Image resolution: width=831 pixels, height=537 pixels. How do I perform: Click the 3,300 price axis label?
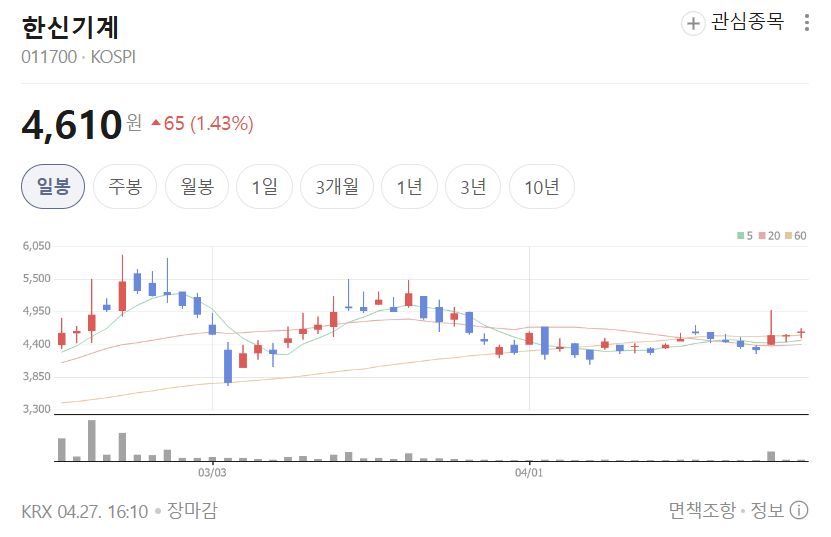tap(37, 409)
